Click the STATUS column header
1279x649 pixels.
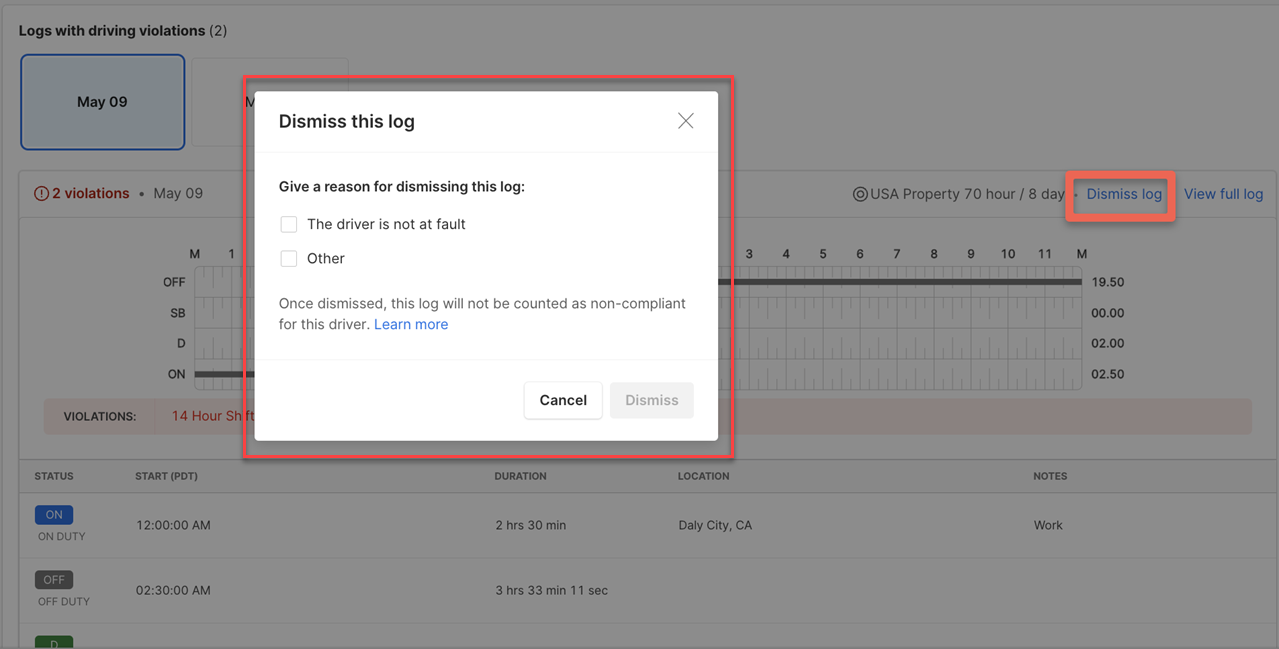(54, 476)
